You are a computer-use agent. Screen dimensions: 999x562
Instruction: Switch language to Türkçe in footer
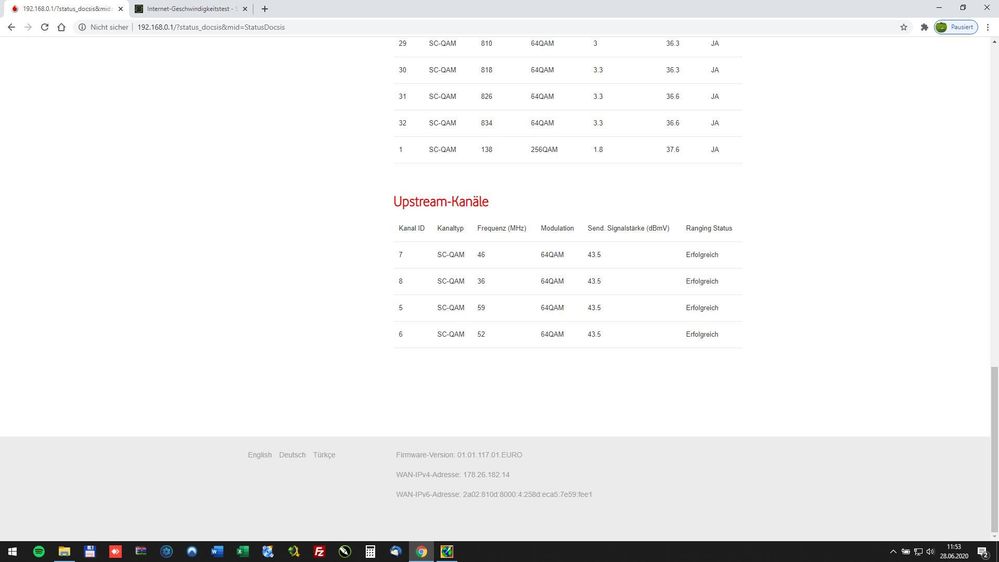click(x=324, y=455)
